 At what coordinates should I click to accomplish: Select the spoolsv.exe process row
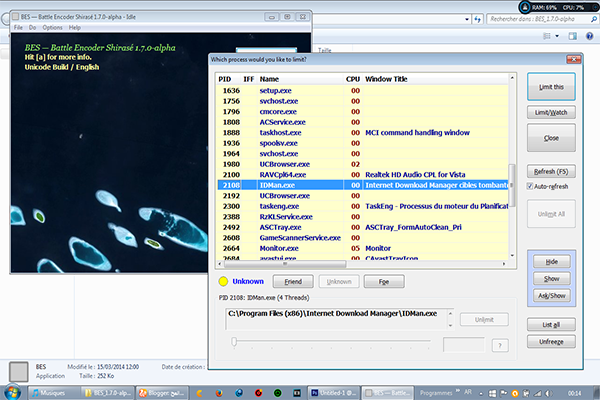(363, 143)
